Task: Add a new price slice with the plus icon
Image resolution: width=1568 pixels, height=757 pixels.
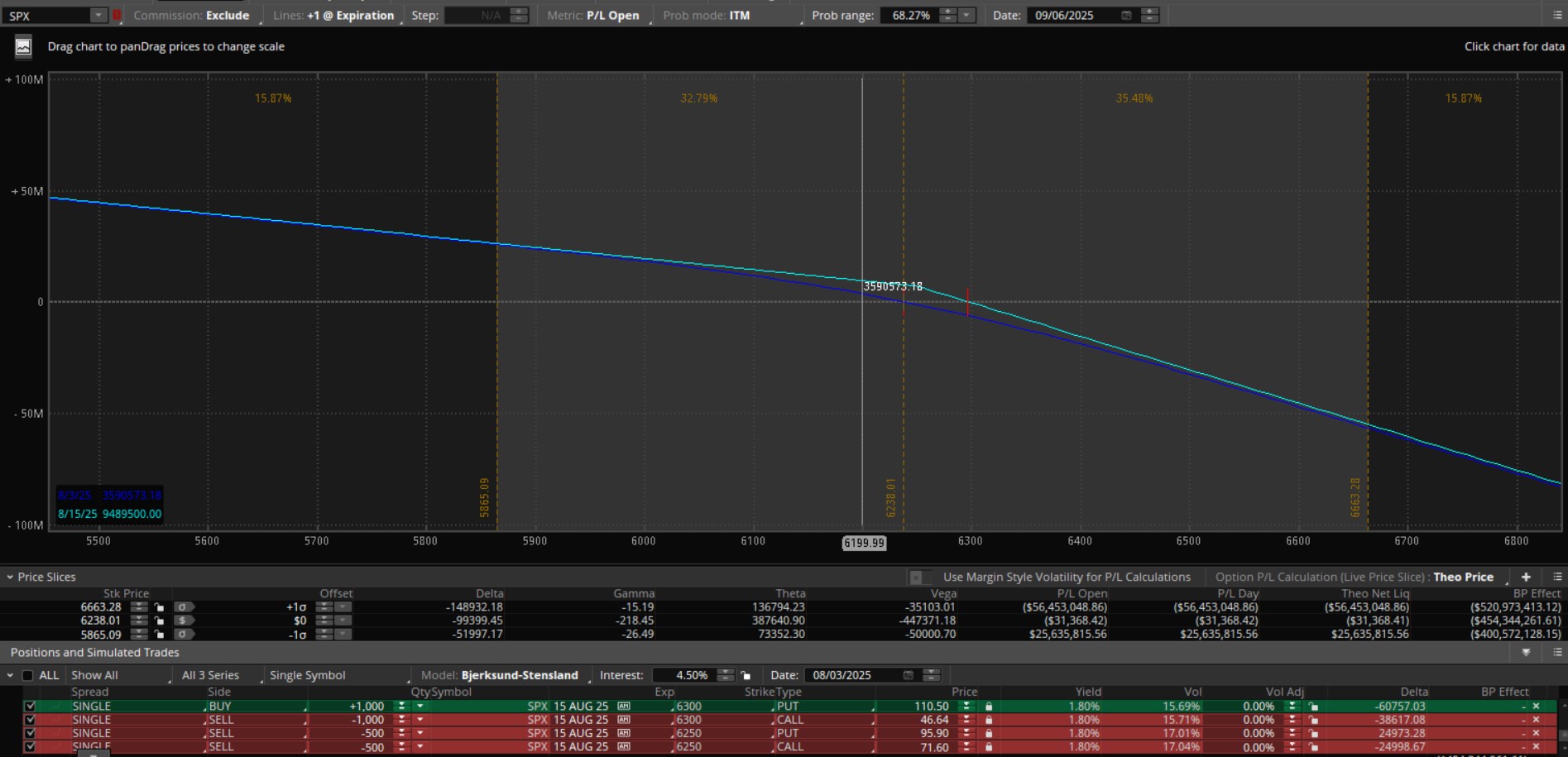Action: (1526, 577)
